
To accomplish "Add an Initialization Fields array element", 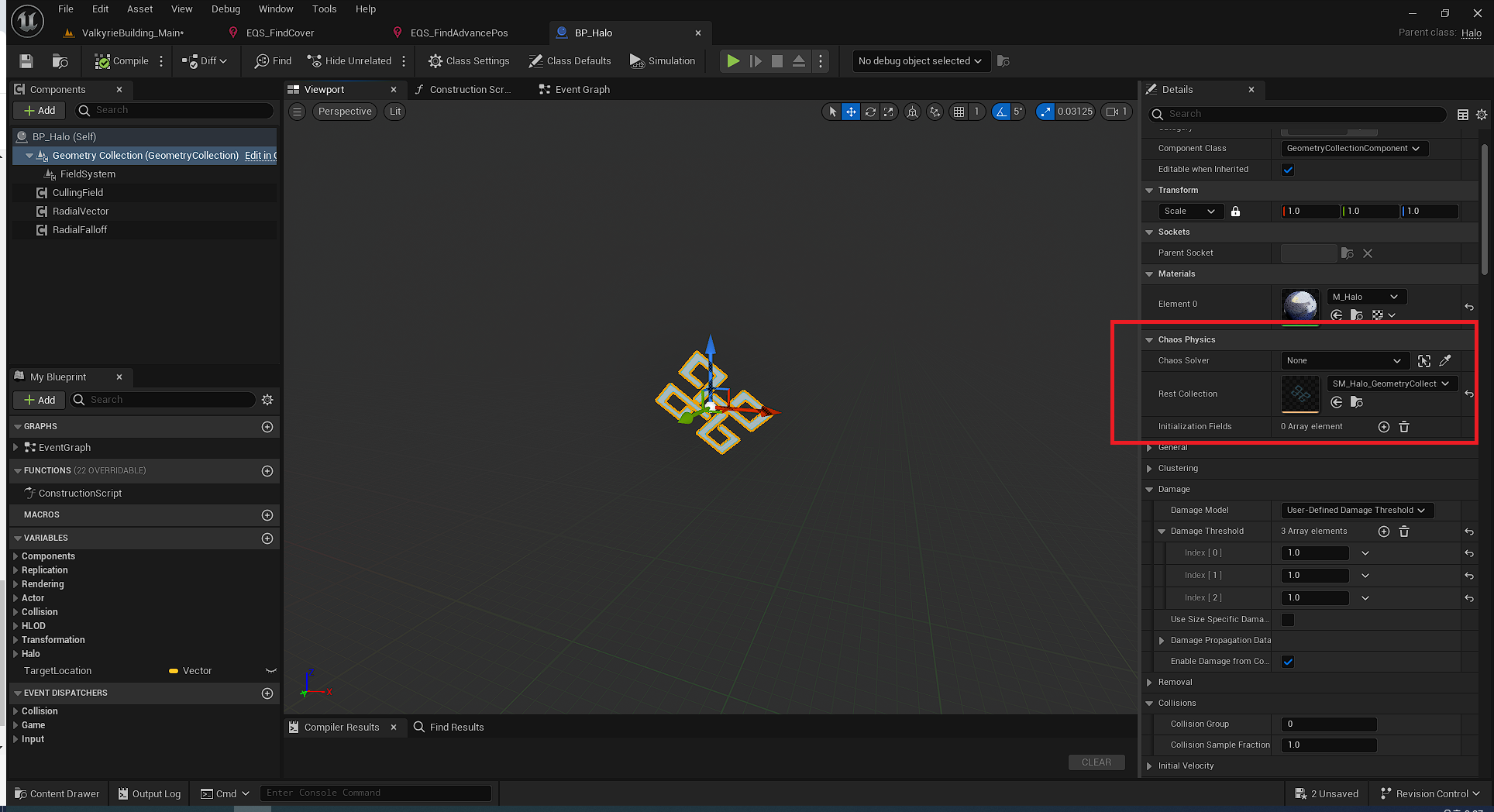I will tap(1384, 427).
